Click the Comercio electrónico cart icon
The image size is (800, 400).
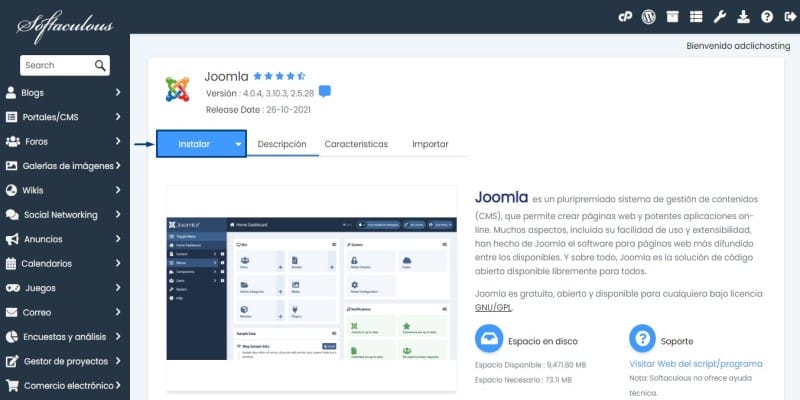(12, 386)
